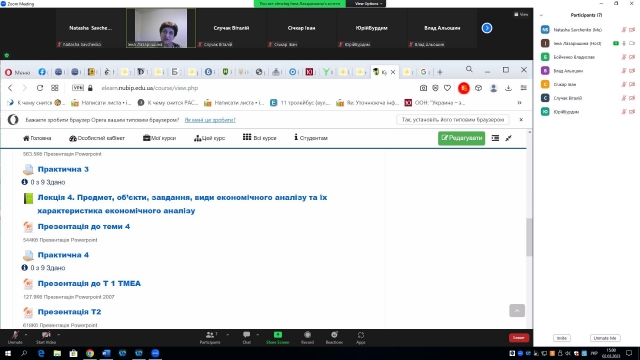
Task: Open a new browser tab with plus icon
Action: pyautogui.click(x=440, y=72)
